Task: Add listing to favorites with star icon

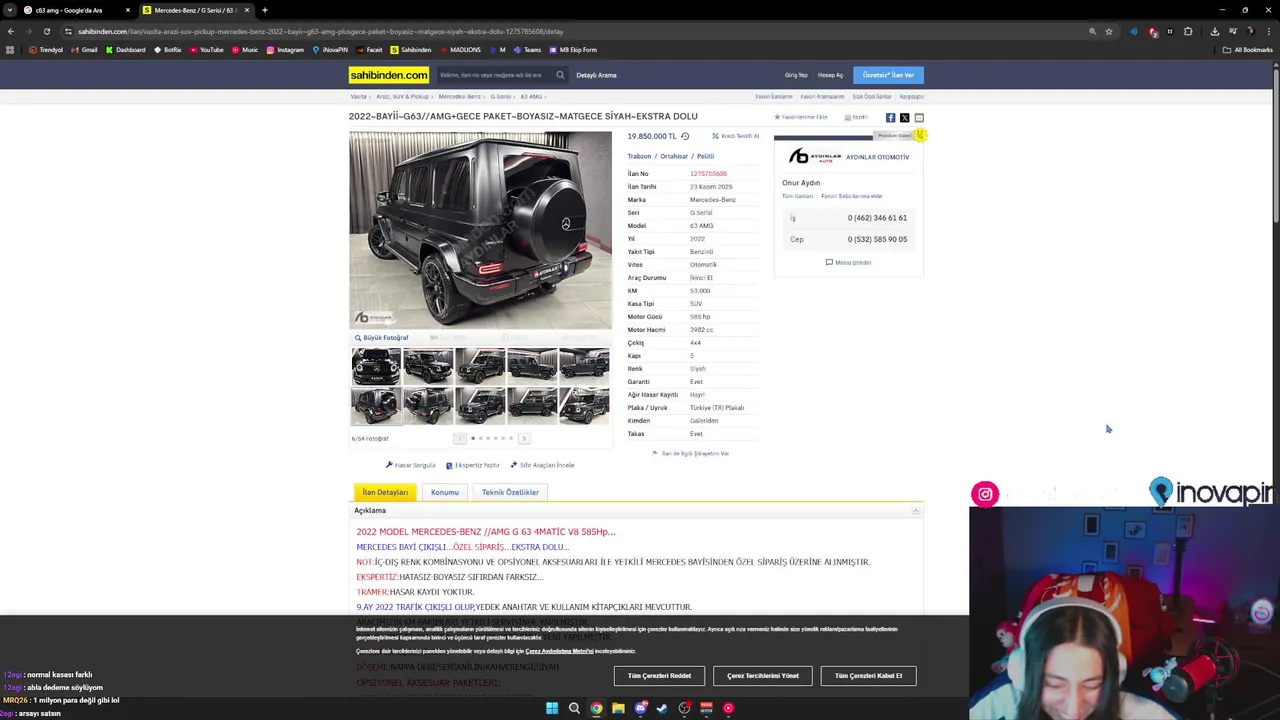Action: pos(777,117)
